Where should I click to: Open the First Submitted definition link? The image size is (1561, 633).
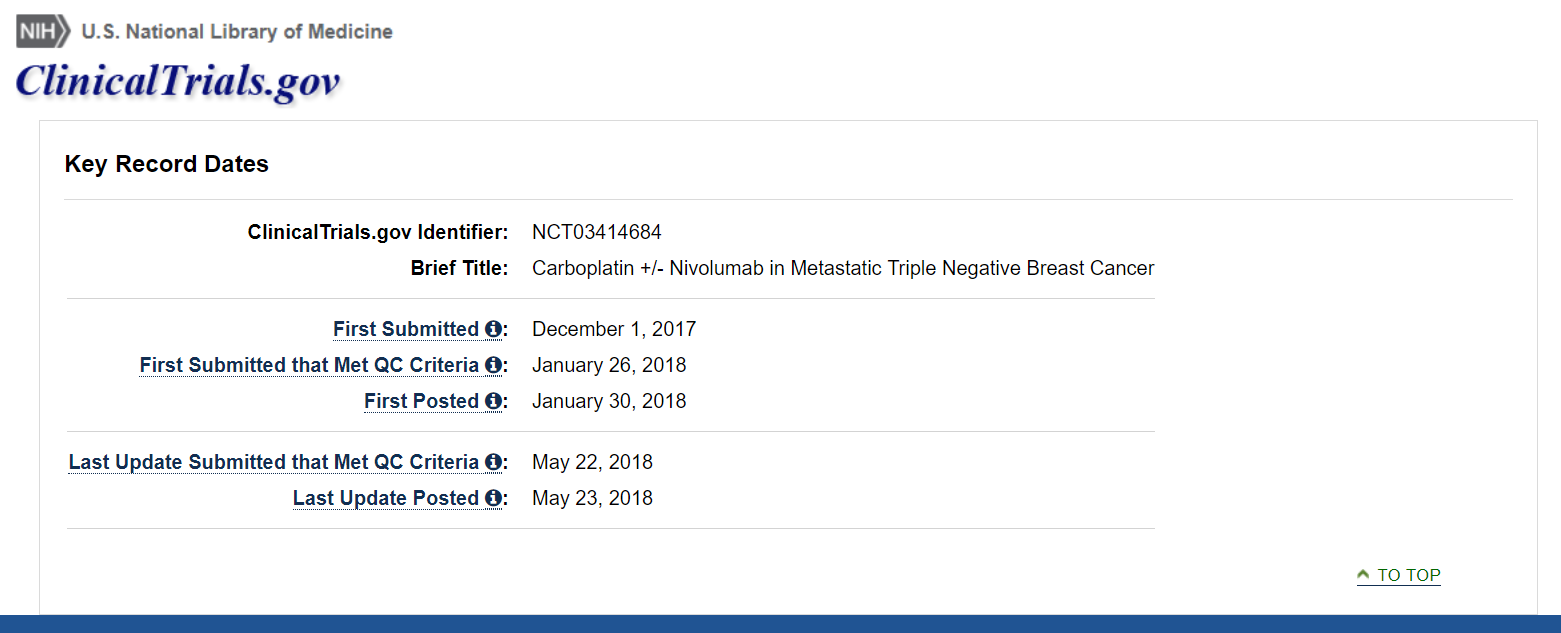click(406, 329)
